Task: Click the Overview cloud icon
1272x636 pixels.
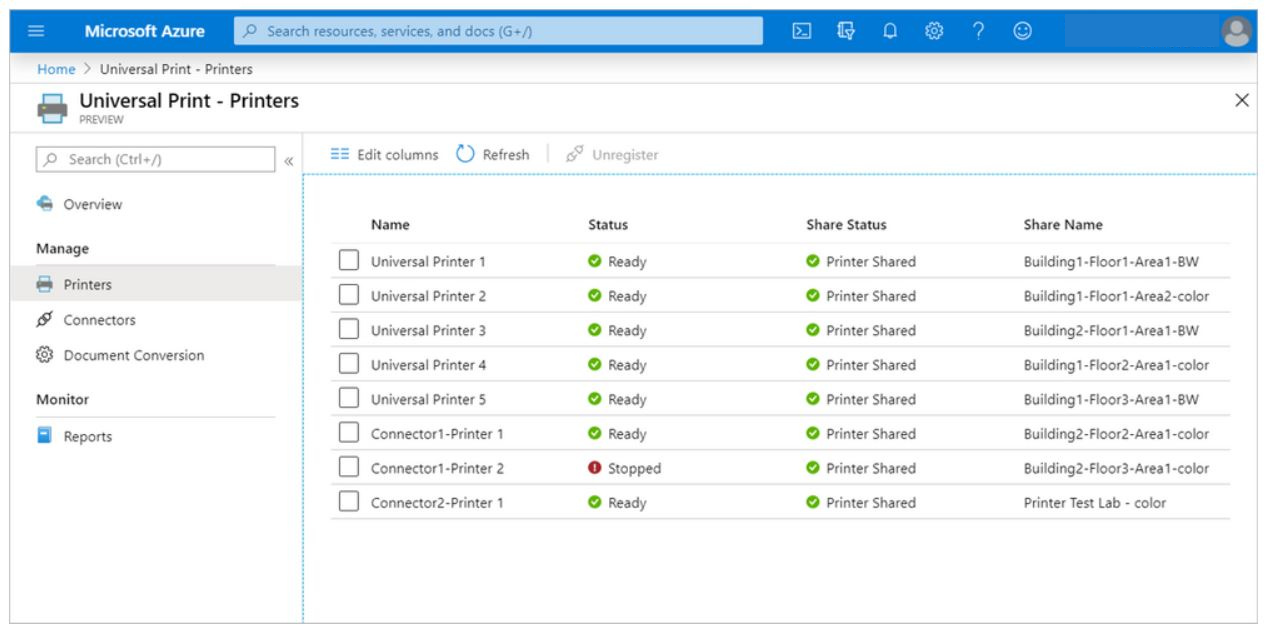Action: pos(45,204)
